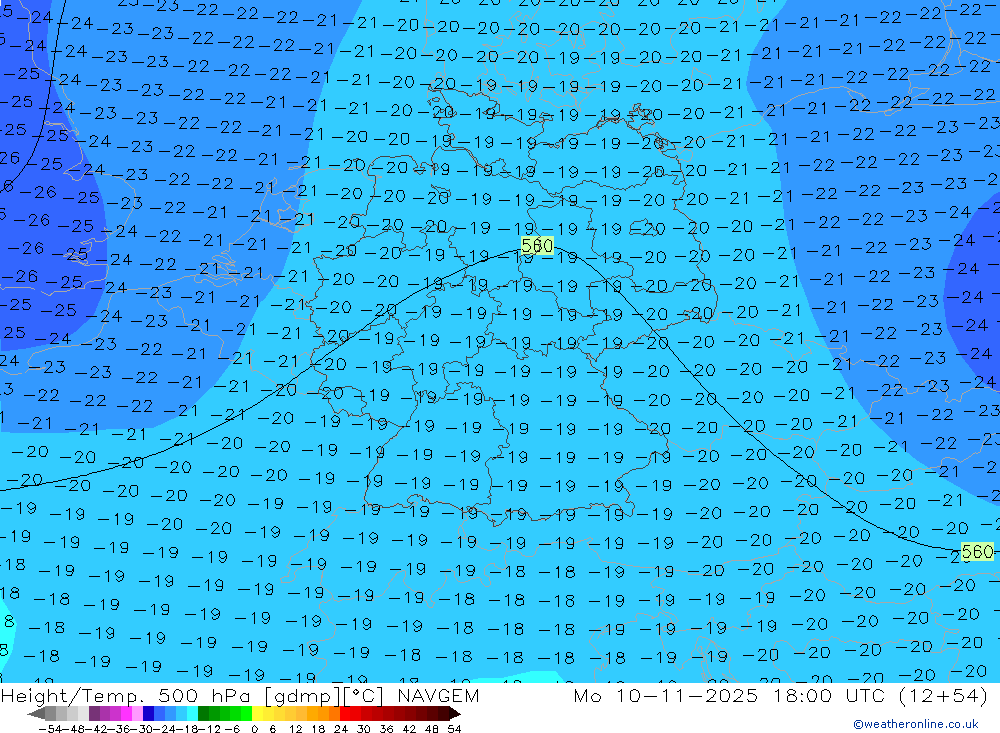Click the "[gdmp]" unit in the title
The image size is (1000, 733).
pos(302,696)
